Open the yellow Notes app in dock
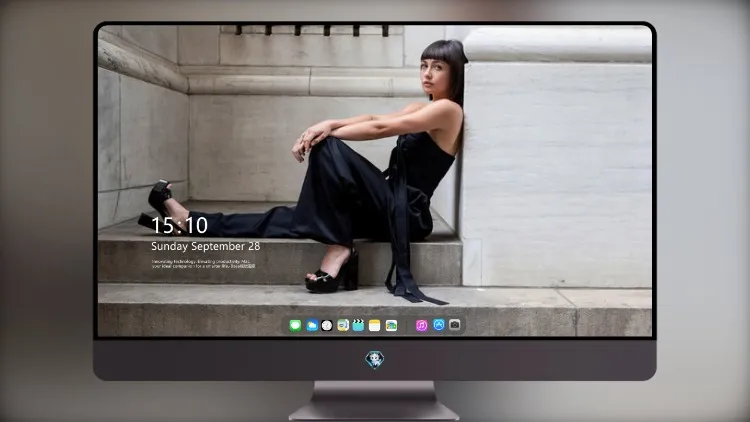The image size is (750, 422). (x=375, y=326)
